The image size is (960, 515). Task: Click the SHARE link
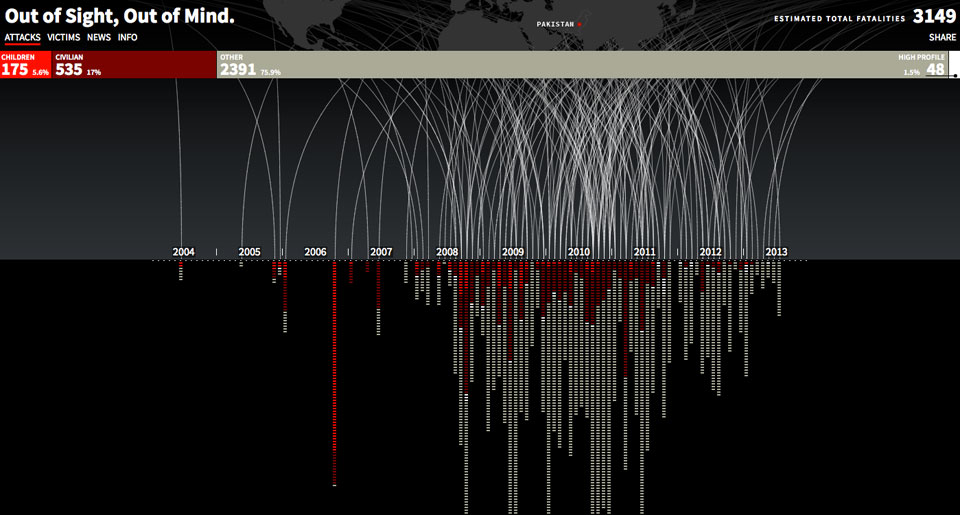pos(942,37)
